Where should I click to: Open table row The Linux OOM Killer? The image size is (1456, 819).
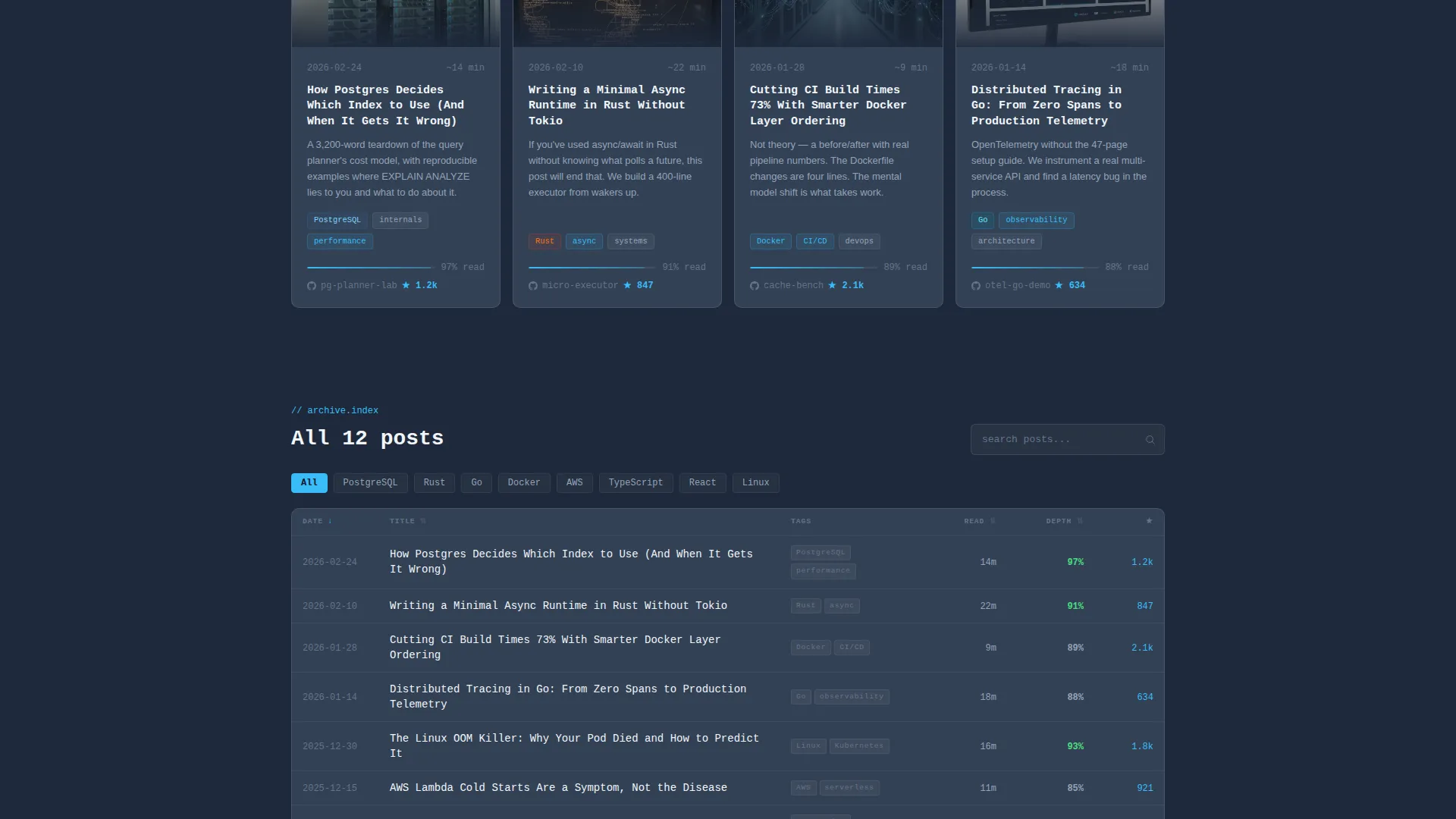pyautogui.click(x=728, y=747)
